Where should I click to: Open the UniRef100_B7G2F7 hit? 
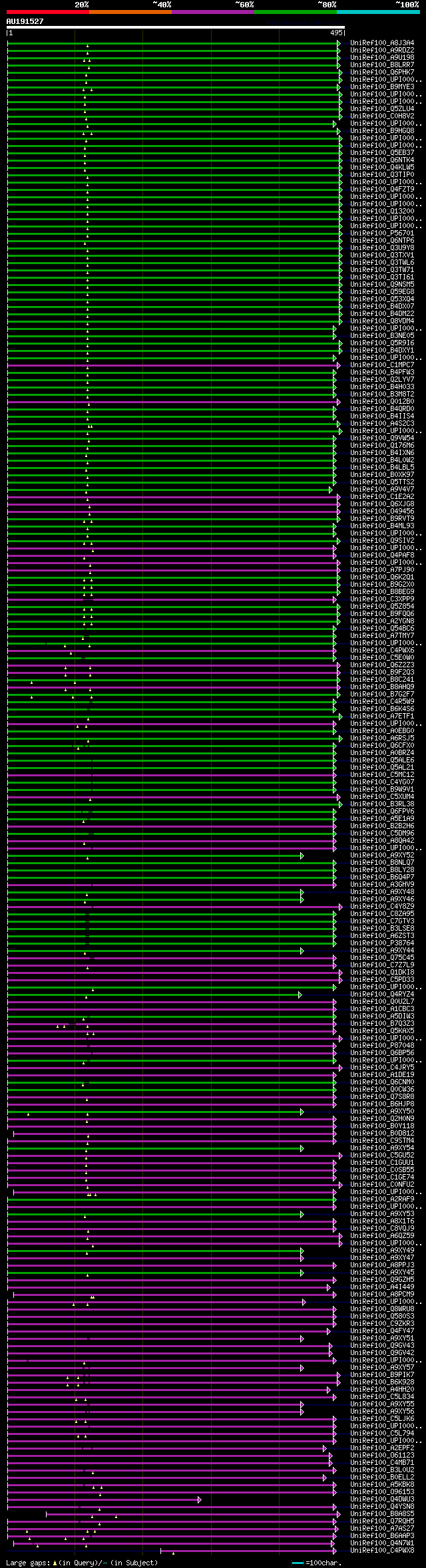tap(382, 694)
